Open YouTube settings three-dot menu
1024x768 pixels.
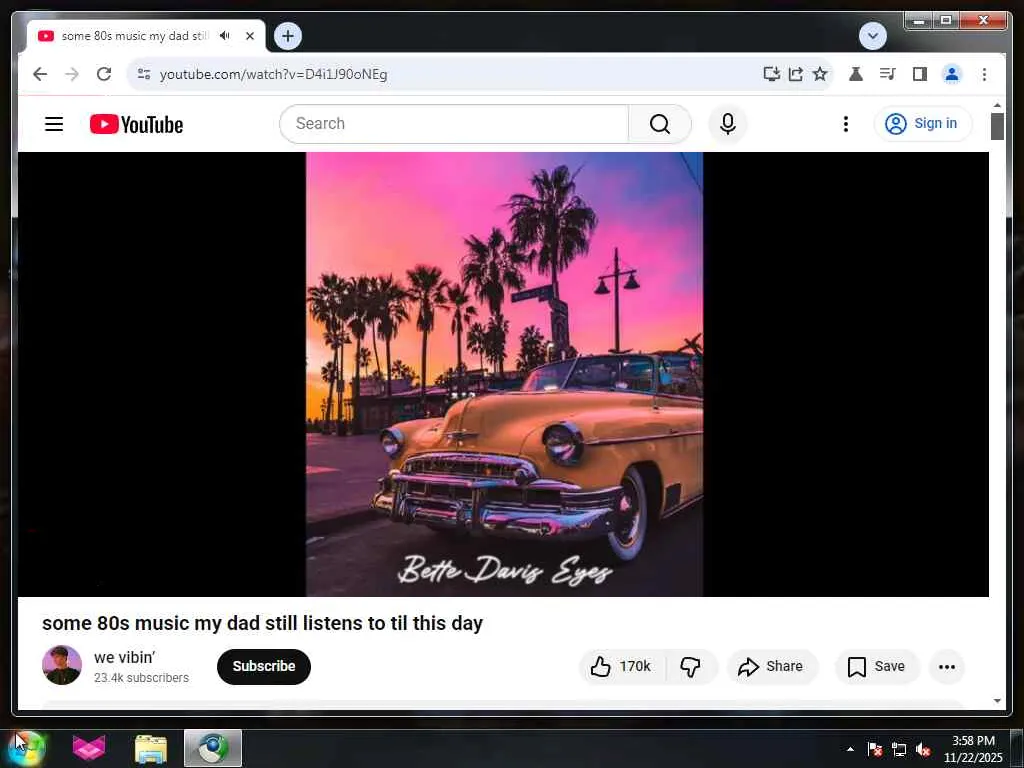(x=846, y=124)
